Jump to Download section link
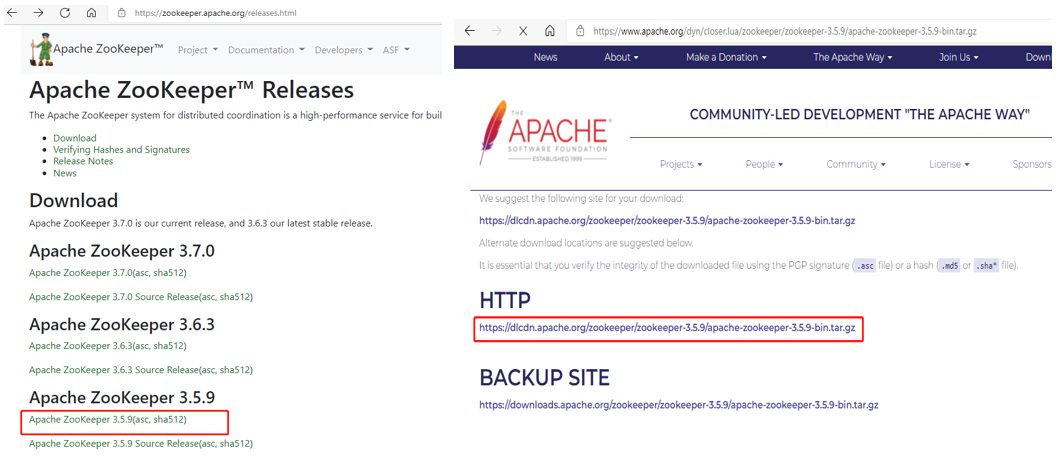 (75, 138)
